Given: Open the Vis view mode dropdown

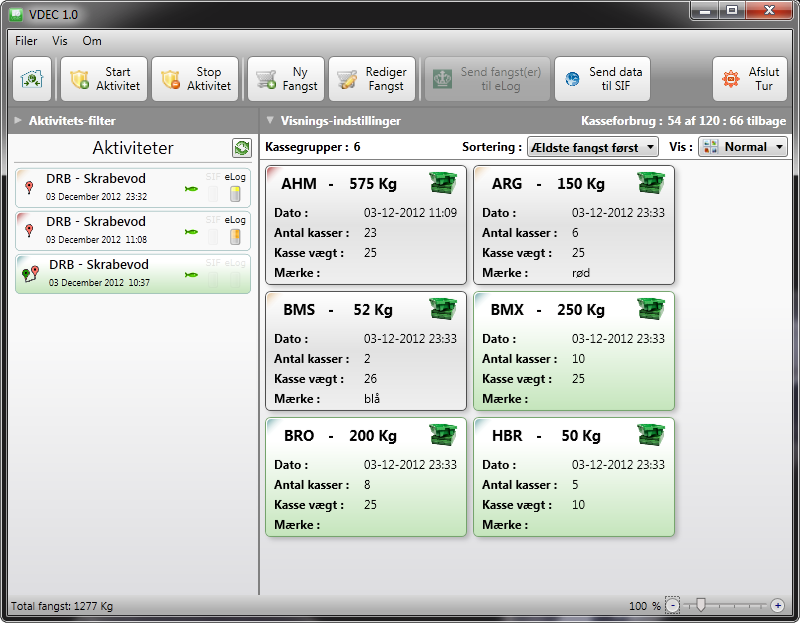Looking at the screenshot, I should tap(742, 147).
